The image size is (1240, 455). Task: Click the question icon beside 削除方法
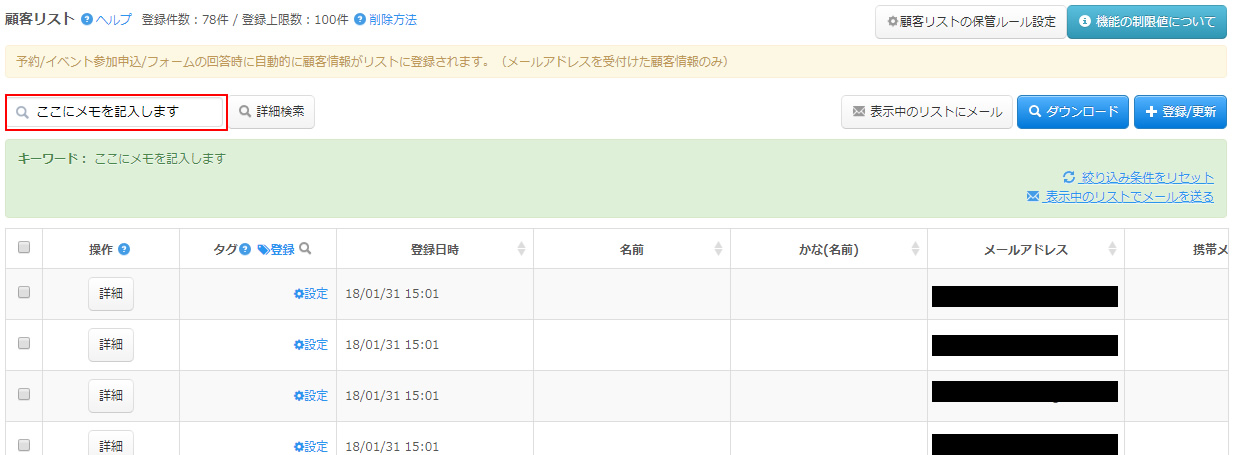pos(360,20)
